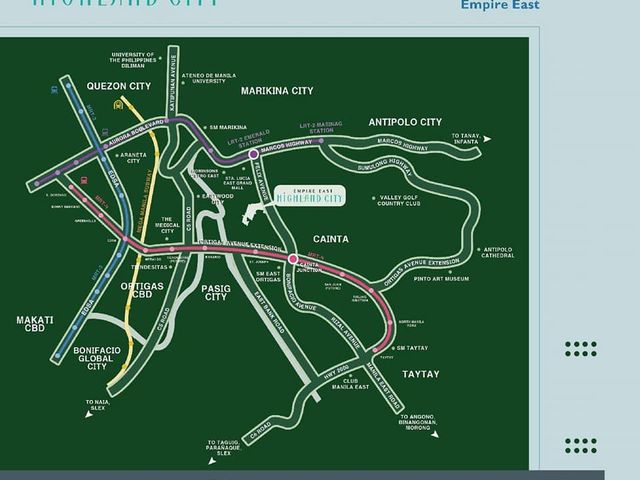Image resolution: width=640 pixels, height=480 pixels.
Task: Click Ateneo de Manila University label
Action: tap(209, 78)
